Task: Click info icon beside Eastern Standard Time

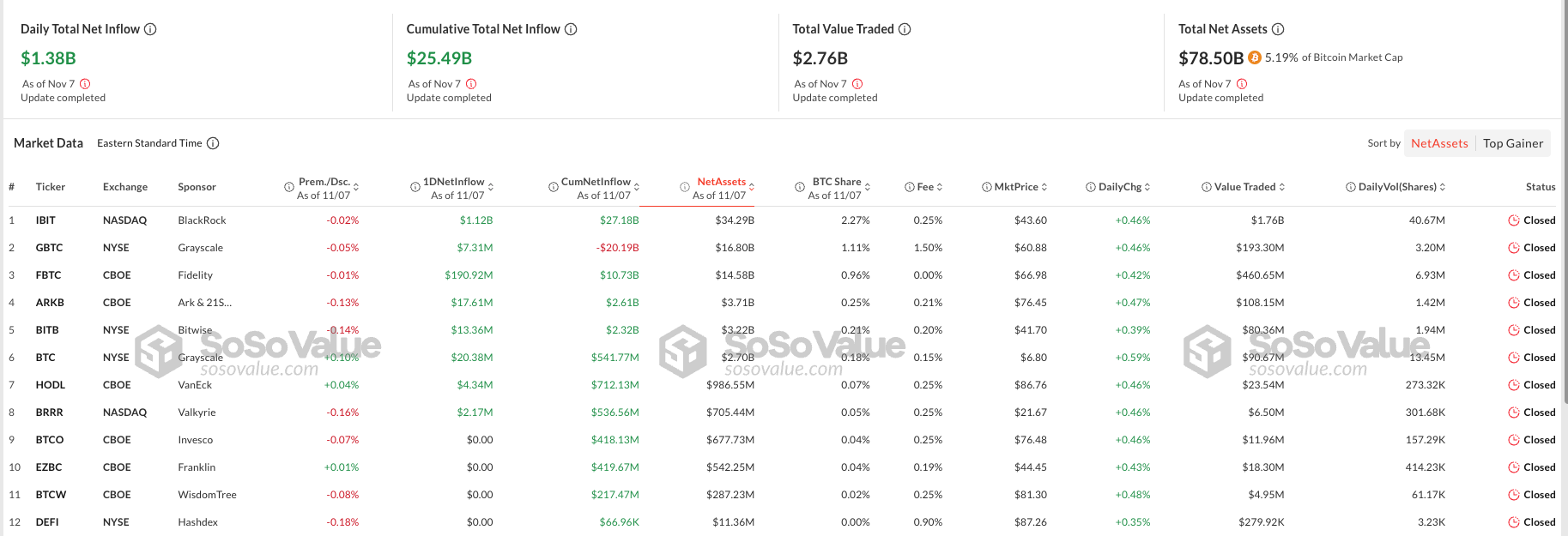Action: click(213, 143)
